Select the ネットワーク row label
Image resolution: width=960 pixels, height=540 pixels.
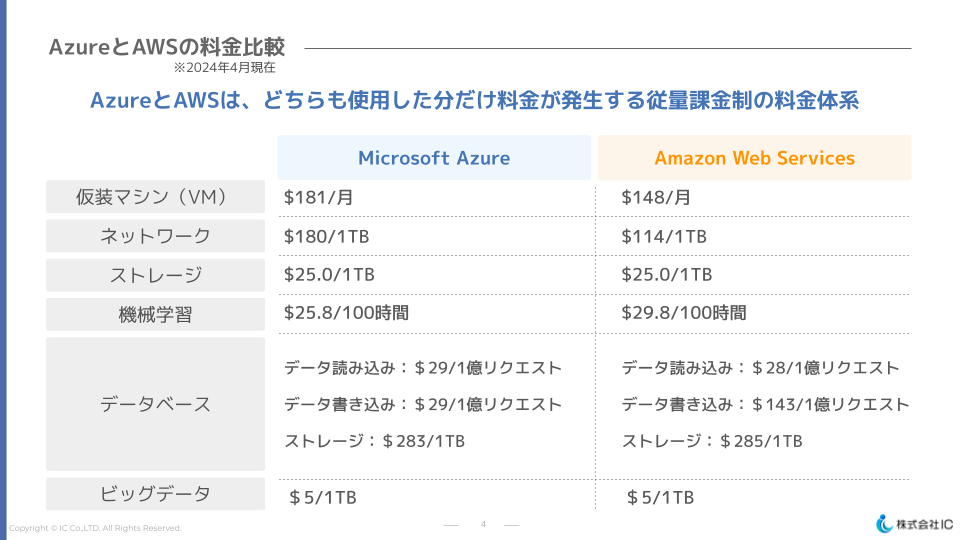[x=155, y=236]
